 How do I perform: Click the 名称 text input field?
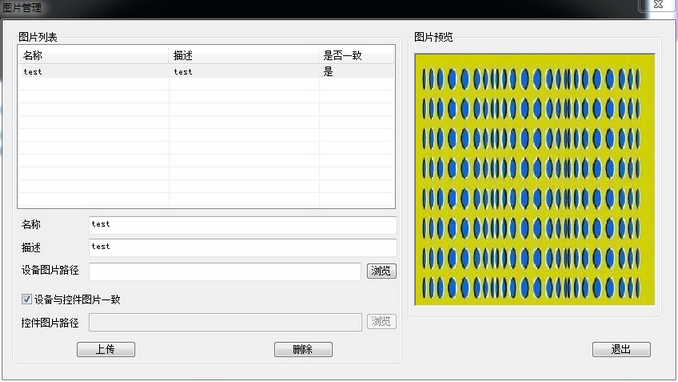click(243, 225)
